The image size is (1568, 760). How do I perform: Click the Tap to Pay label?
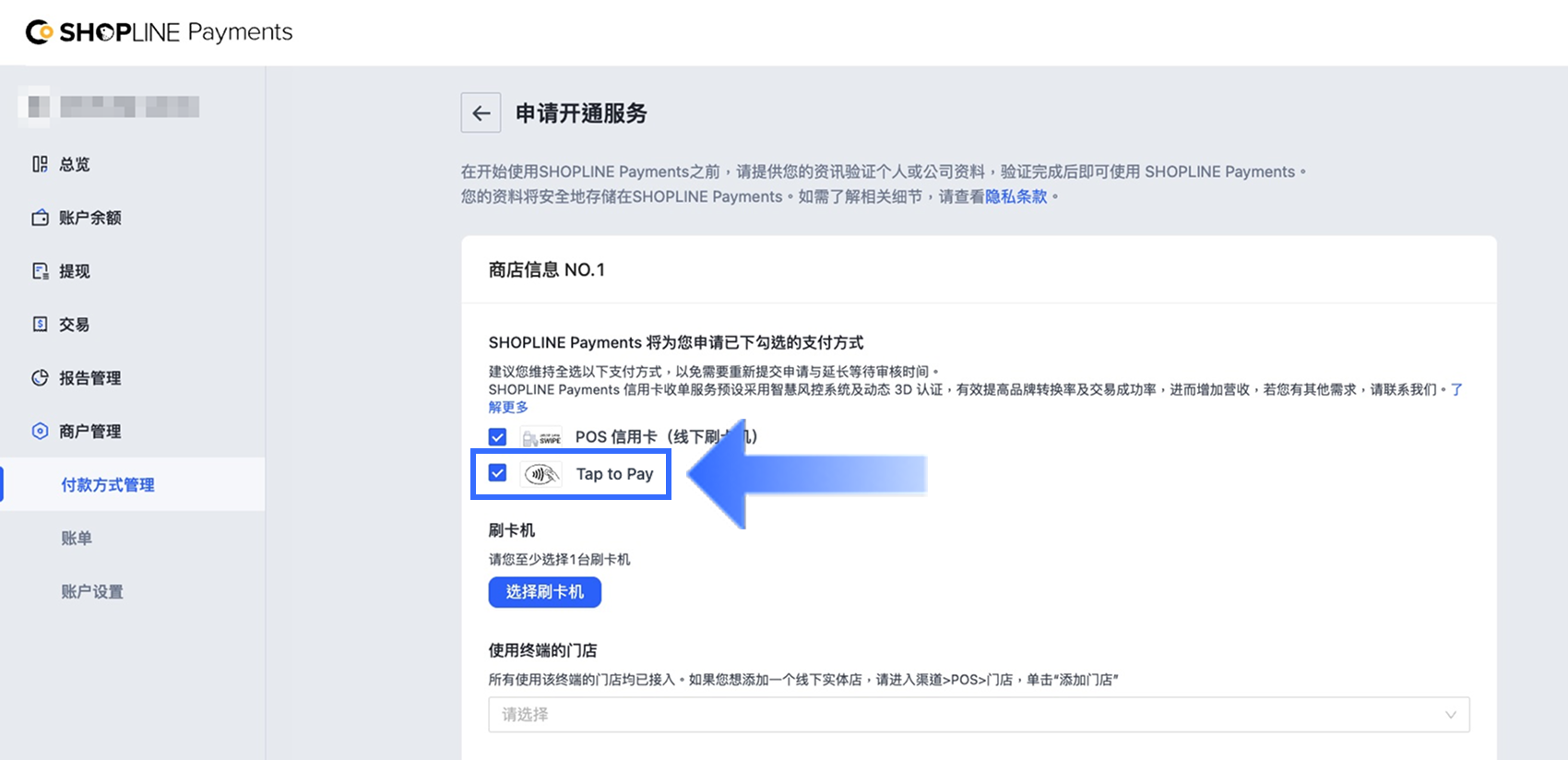coord(614,474)
